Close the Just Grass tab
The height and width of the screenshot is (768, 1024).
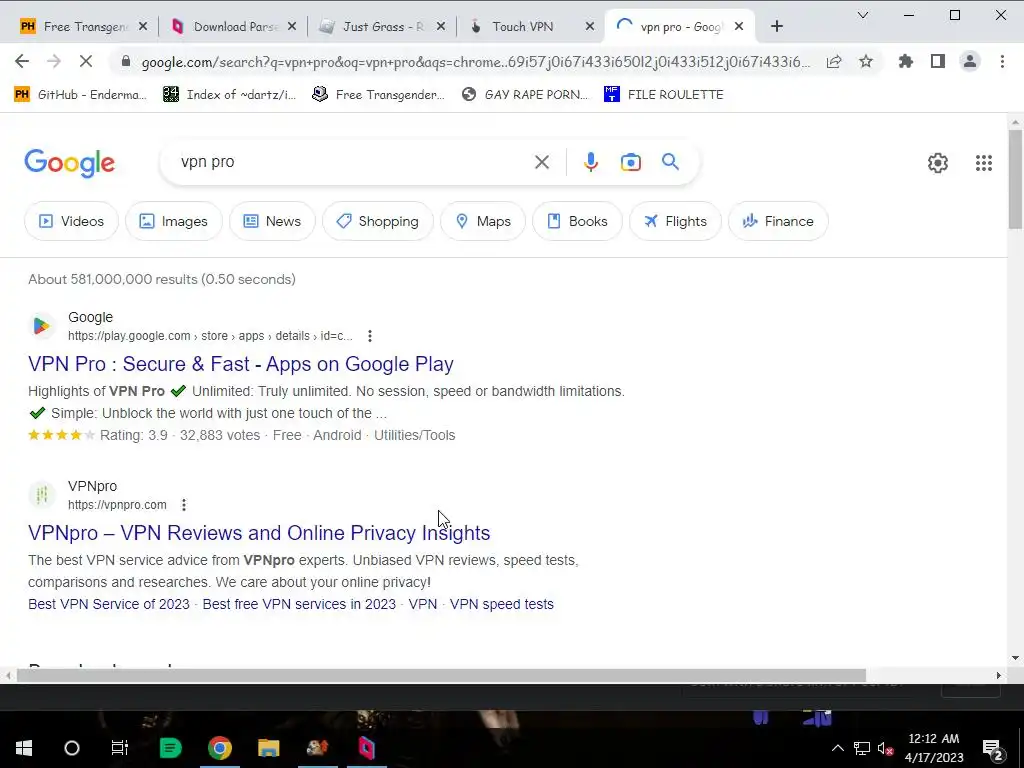click(x=441, y=26)
